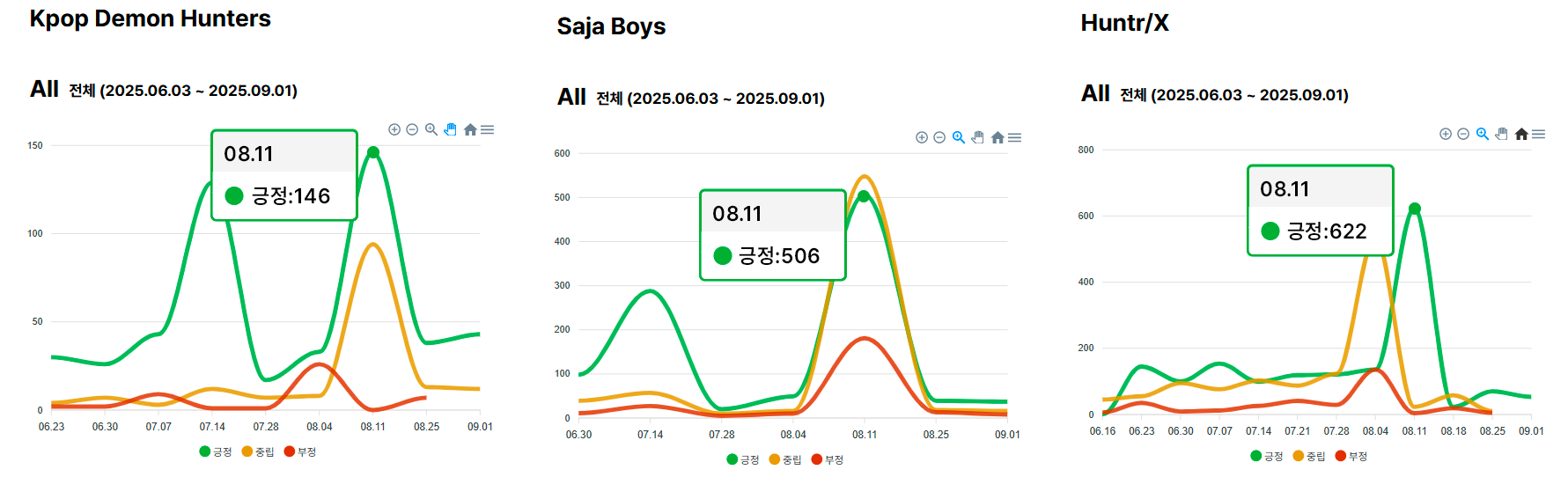Open hamburger export menu on Saja Boys chart
Image resolution: width=1568 pixels, height=477 pixels.
(1015, 137)
